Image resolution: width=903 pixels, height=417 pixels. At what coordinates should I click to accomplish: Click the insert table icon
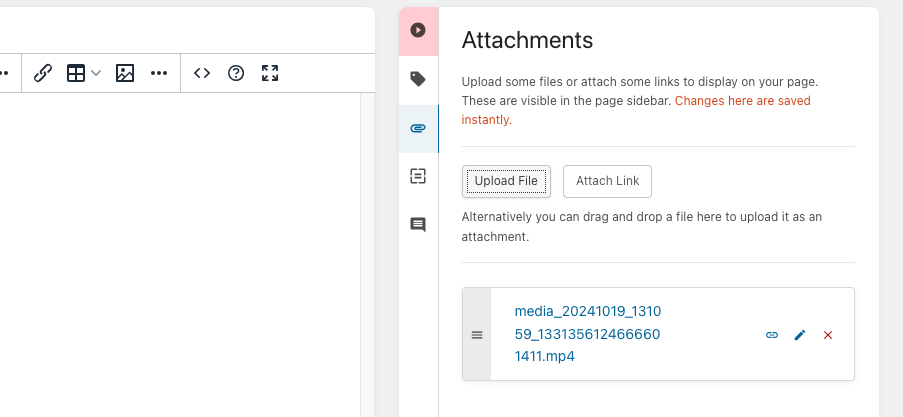[x=76, y=73]
